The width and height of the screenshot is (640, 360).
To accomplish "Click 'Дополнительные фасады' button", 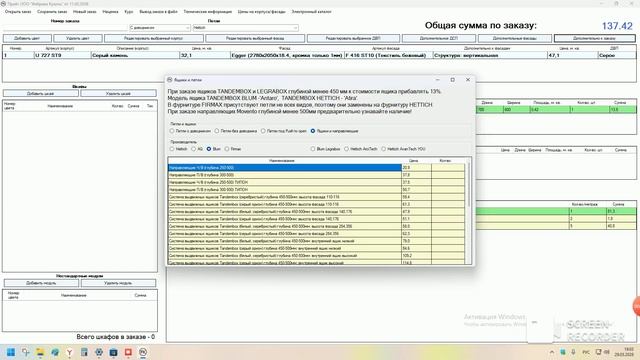I will (515, 38).
